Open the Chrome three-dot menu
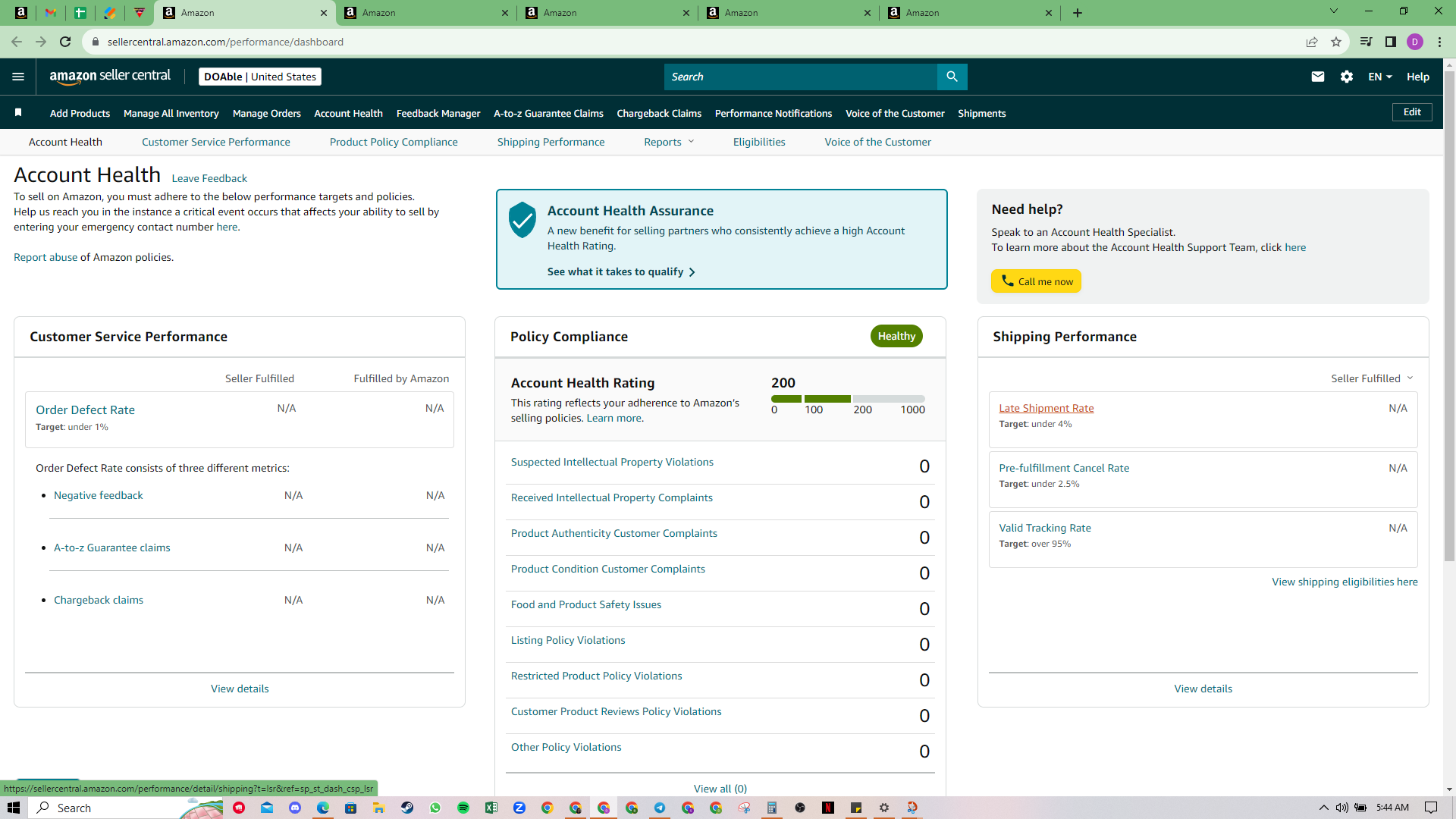The height and width of the screenshot is (819, 1456). 1439,42
